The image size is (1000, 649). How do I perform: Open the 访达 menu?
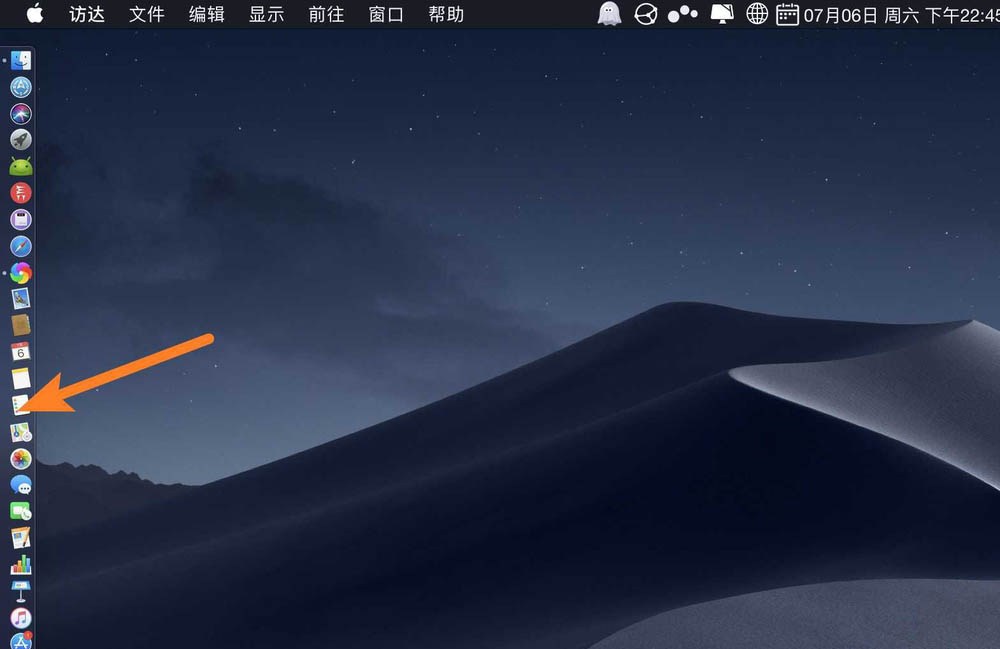click(x=87, y=14)
